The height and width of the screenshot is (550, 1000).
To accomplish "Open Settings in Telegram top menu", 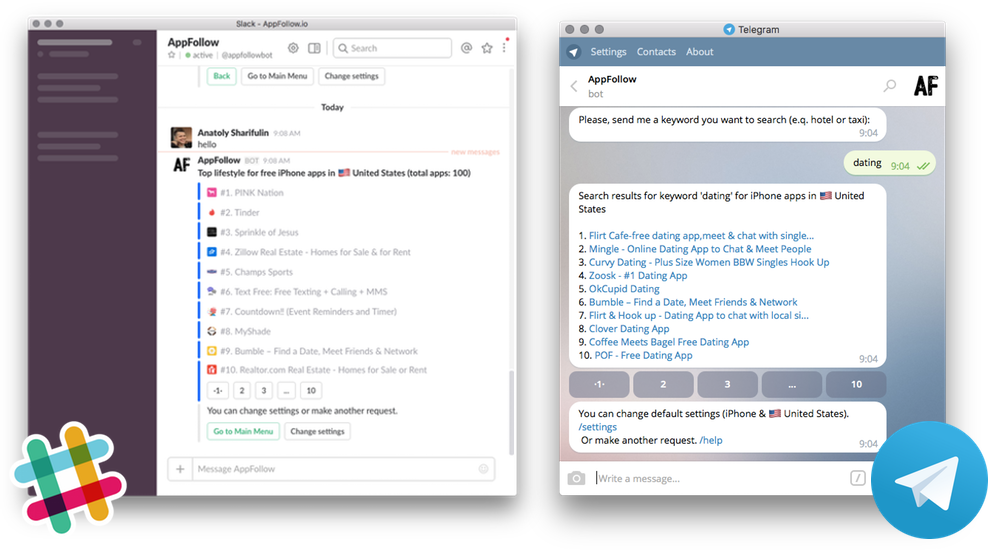I will point(608,52).
